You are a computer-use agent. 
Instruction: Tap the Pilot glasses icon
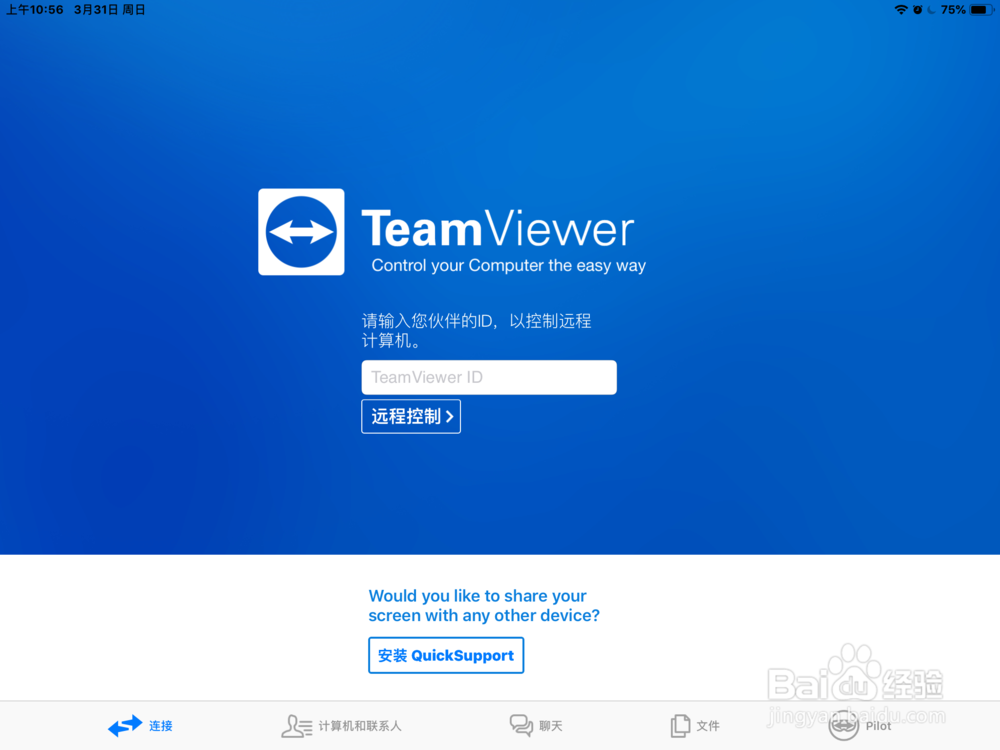(844, 726)
